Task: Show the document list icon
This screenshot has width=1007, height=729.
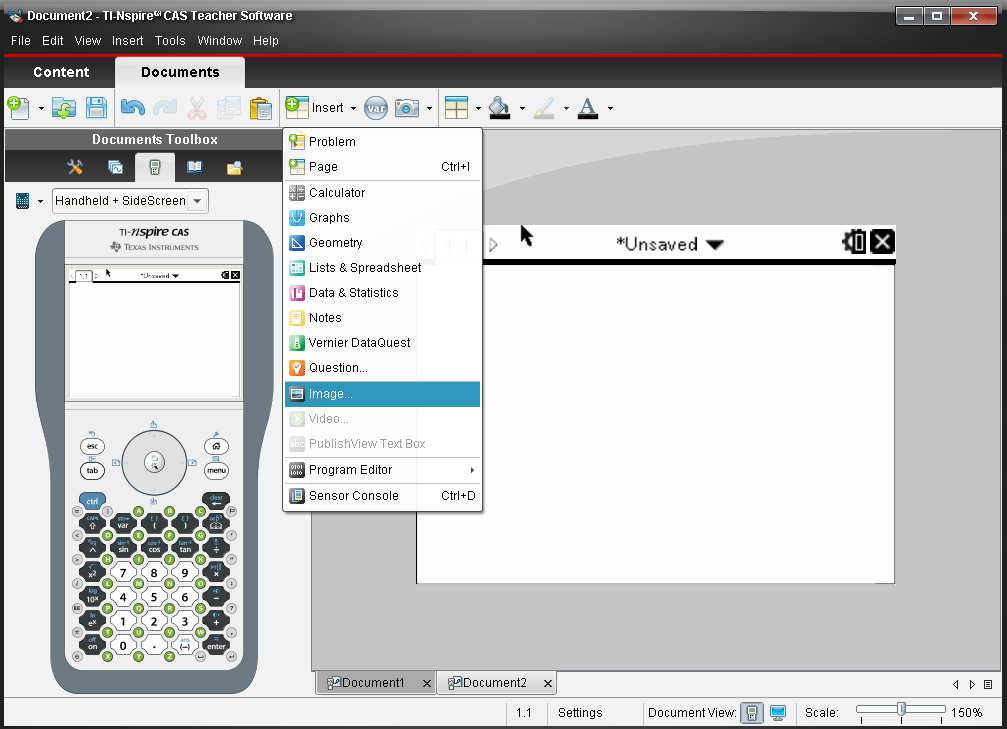Action: tap(988, 684)
